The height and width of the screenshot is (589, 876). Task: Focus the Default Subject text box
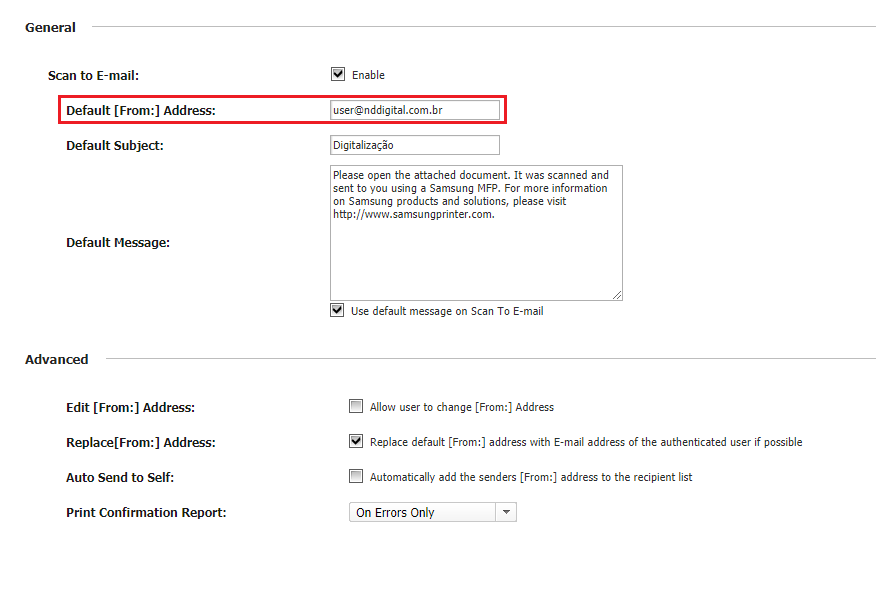(414, 145)
